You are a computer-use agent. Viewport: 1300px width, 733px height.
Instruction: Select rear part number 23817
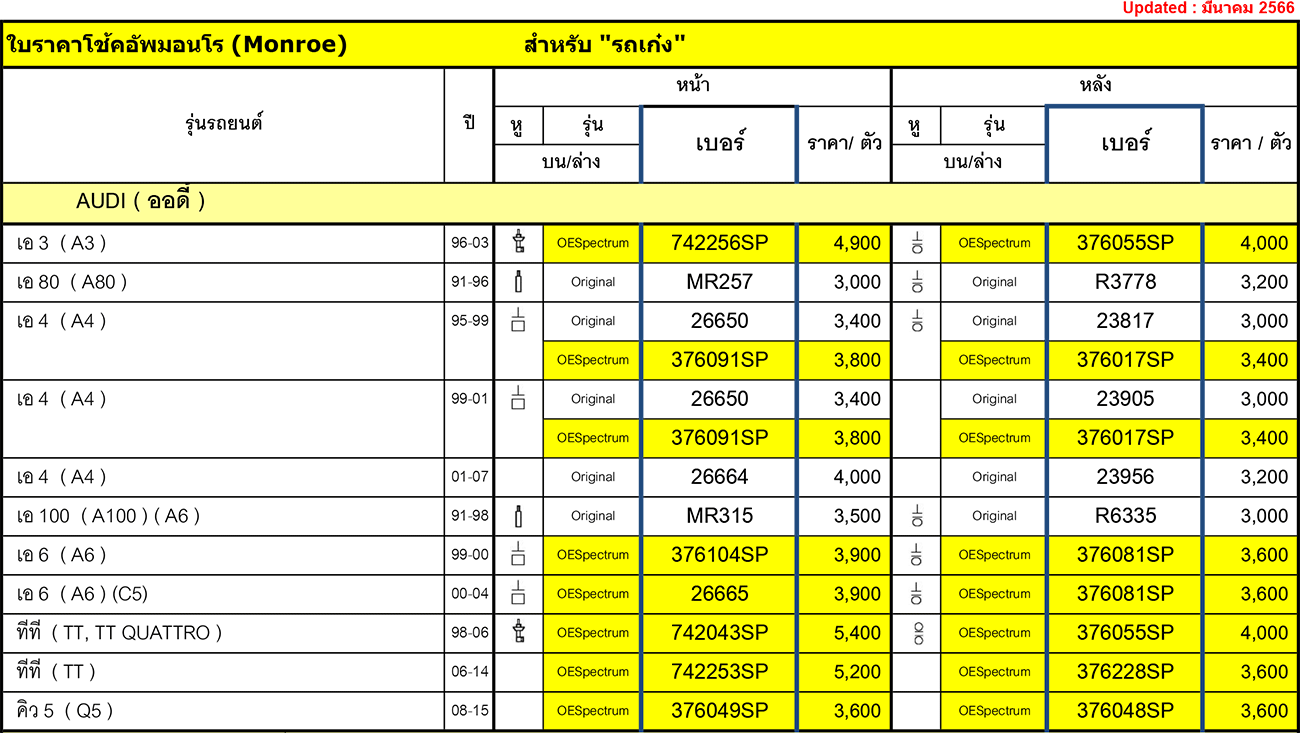(x=1125, y=321)
